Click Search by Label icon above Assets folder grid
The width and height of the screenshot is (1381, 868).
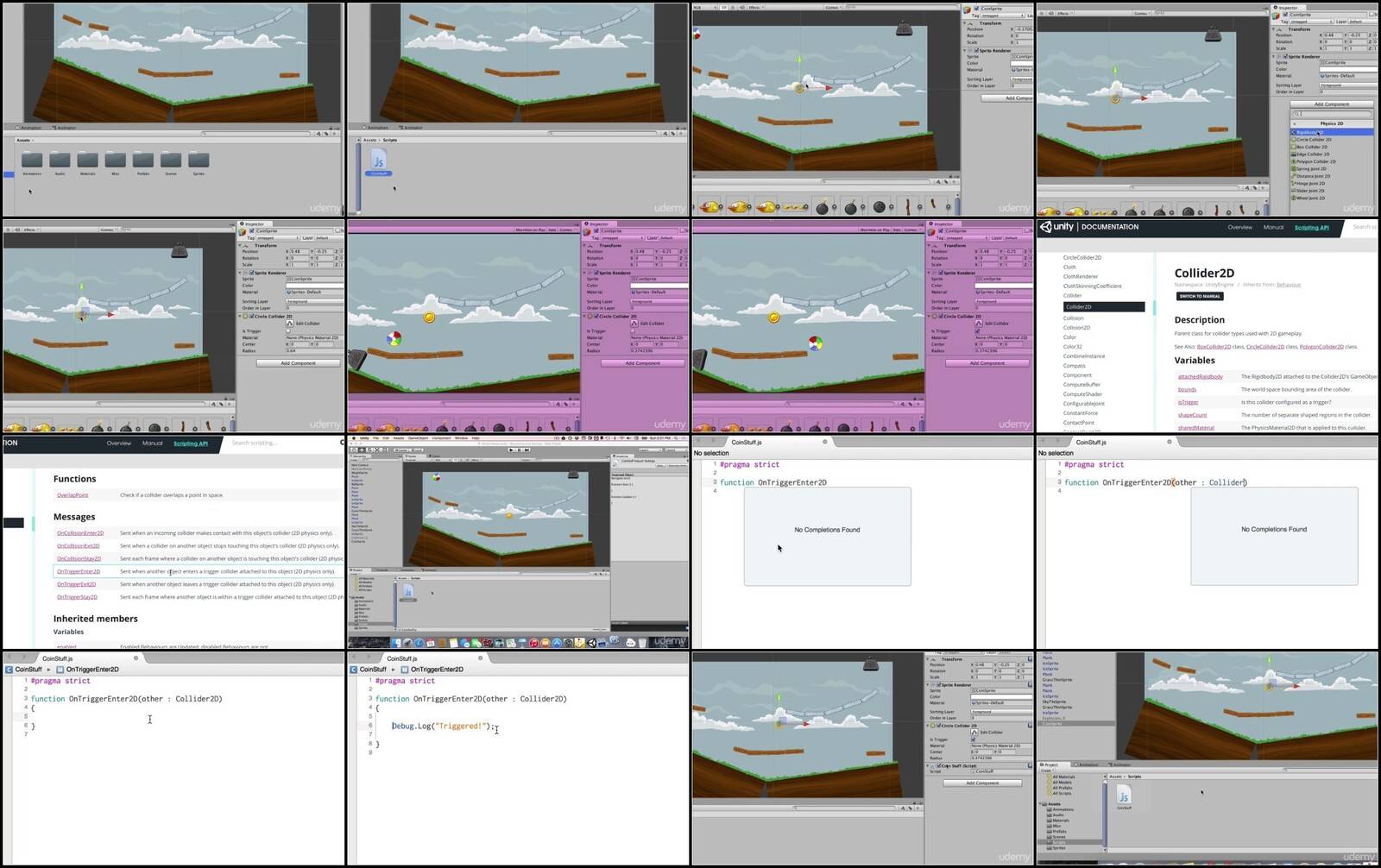(326, 134)
